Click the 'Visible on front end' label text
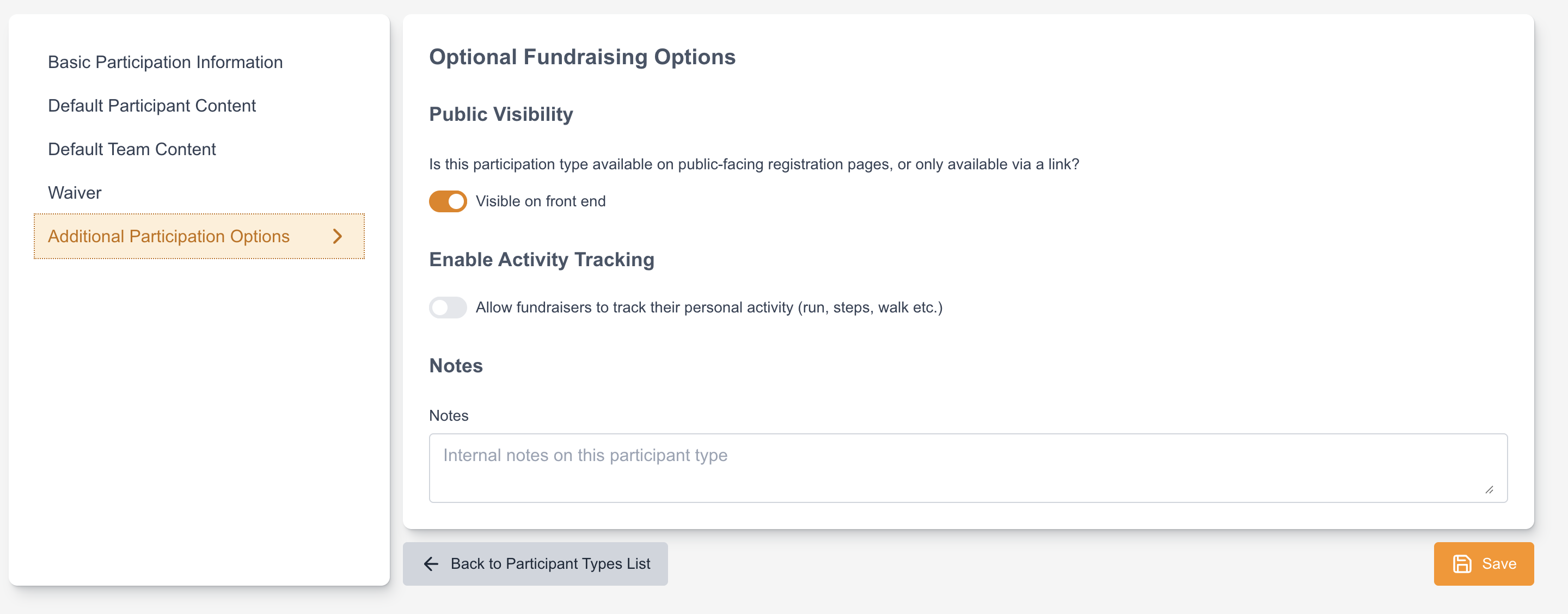The image size is (1568, 614). click(540, 201)
